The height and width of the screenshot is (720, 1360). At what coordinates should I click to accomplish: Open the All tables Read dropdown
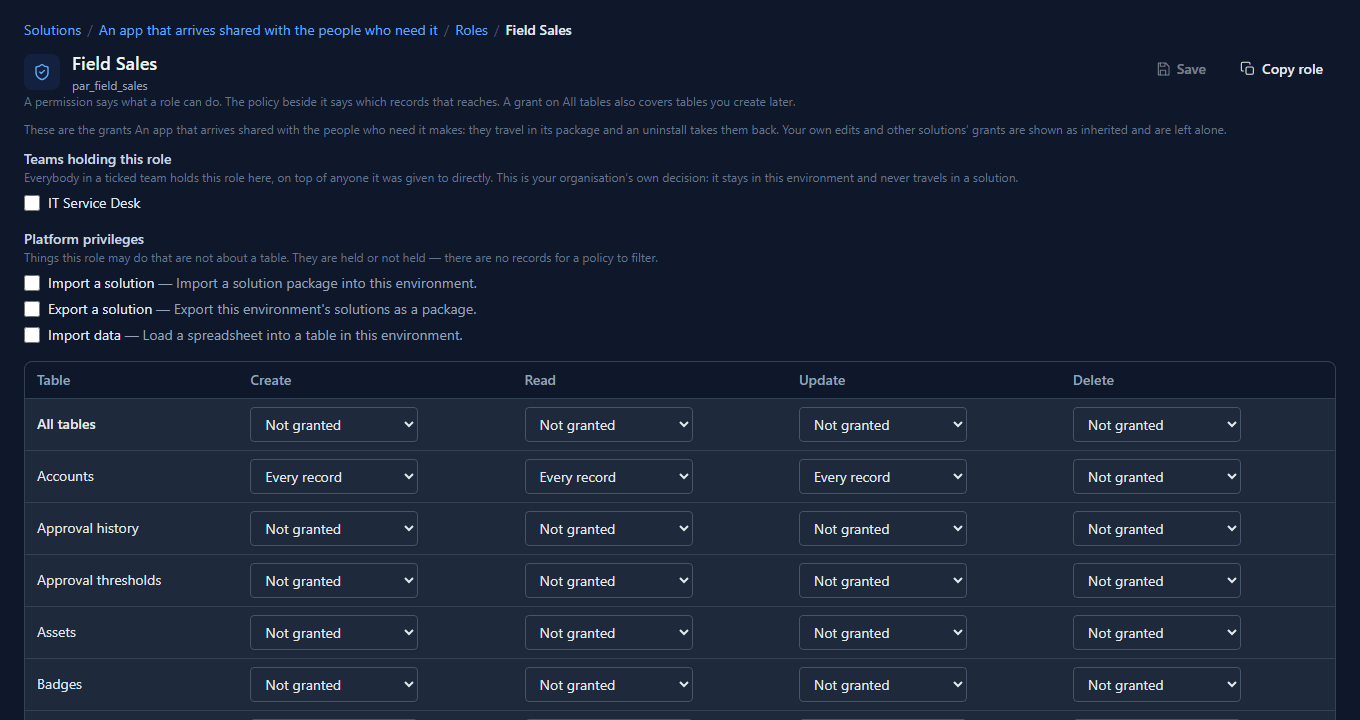click(x=608, y=425)
